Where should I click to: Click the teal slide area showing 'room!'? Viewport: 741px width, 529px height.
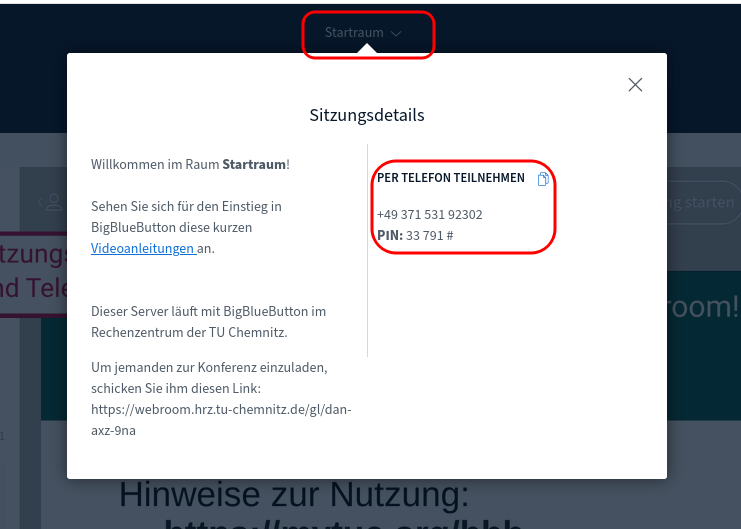pyautogui.click(x=700, y=306)
